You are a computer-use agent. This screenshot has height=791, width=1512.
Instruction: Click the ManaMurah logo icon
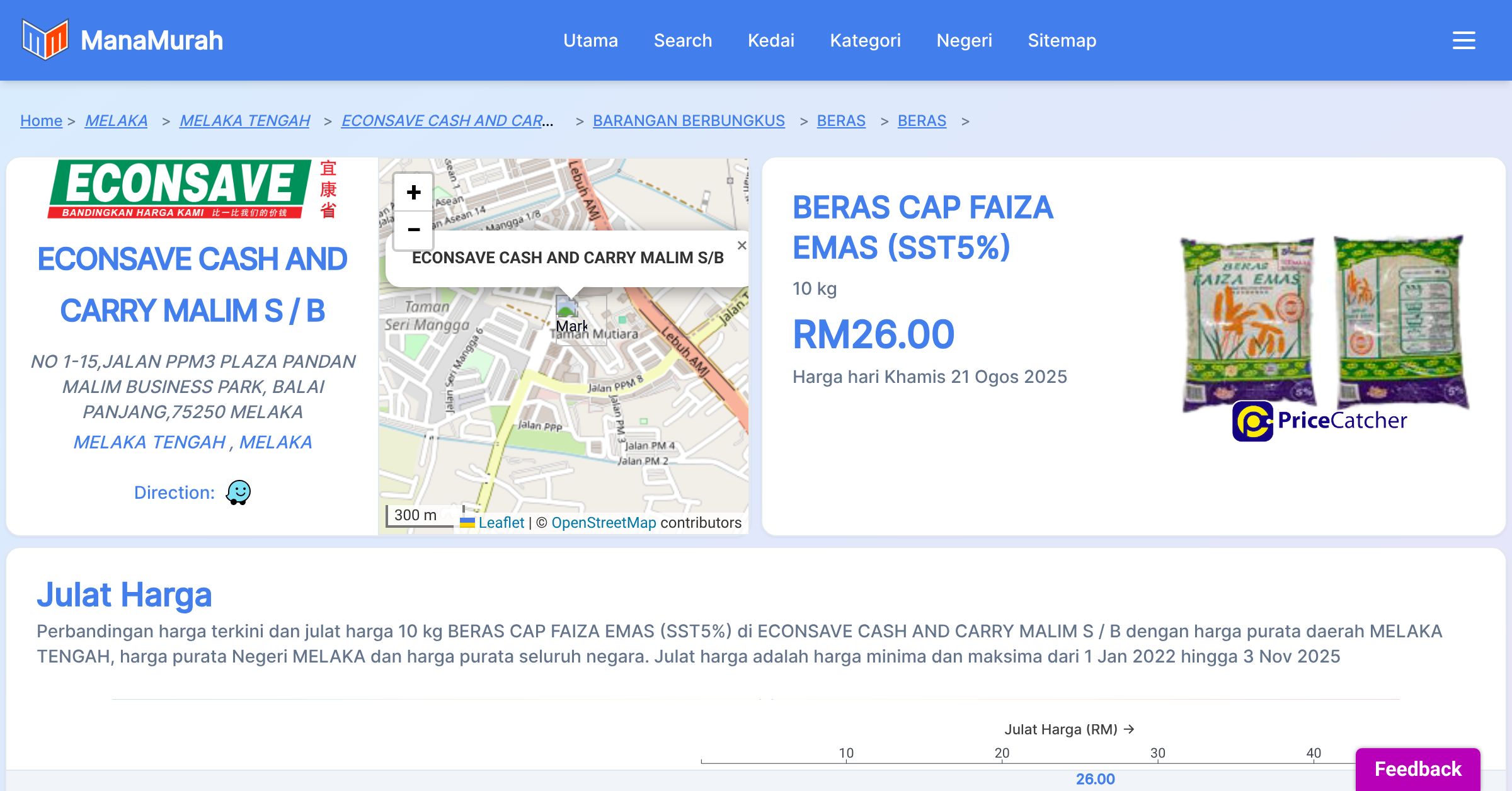(45, 40)
